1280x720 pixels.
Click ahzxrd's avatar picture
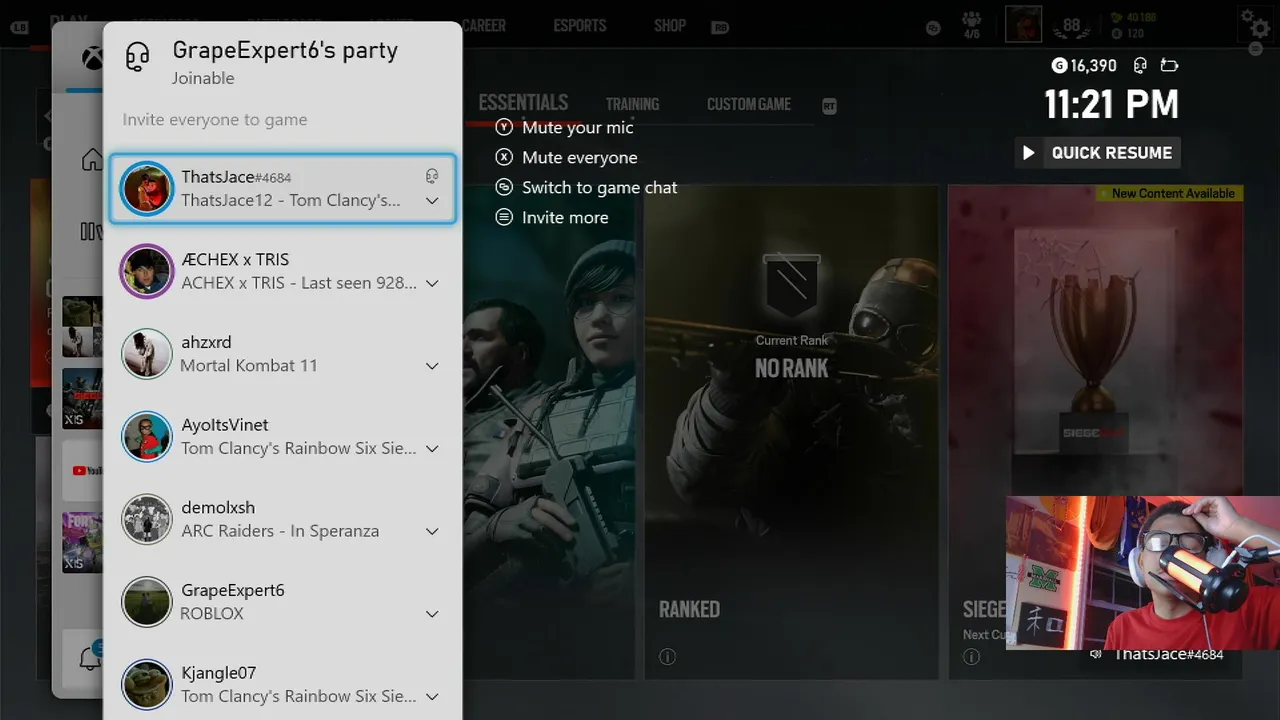click(147, 354)
